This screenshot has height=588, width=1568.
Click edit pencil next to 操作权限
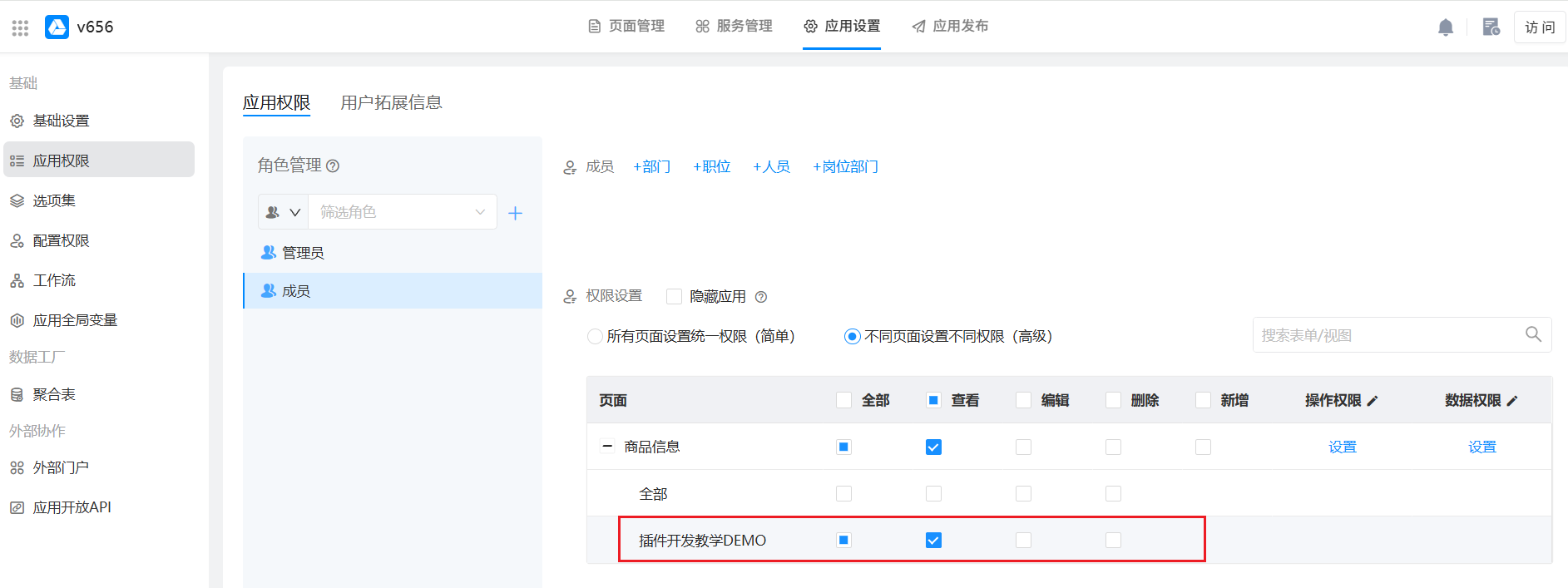1373,401
